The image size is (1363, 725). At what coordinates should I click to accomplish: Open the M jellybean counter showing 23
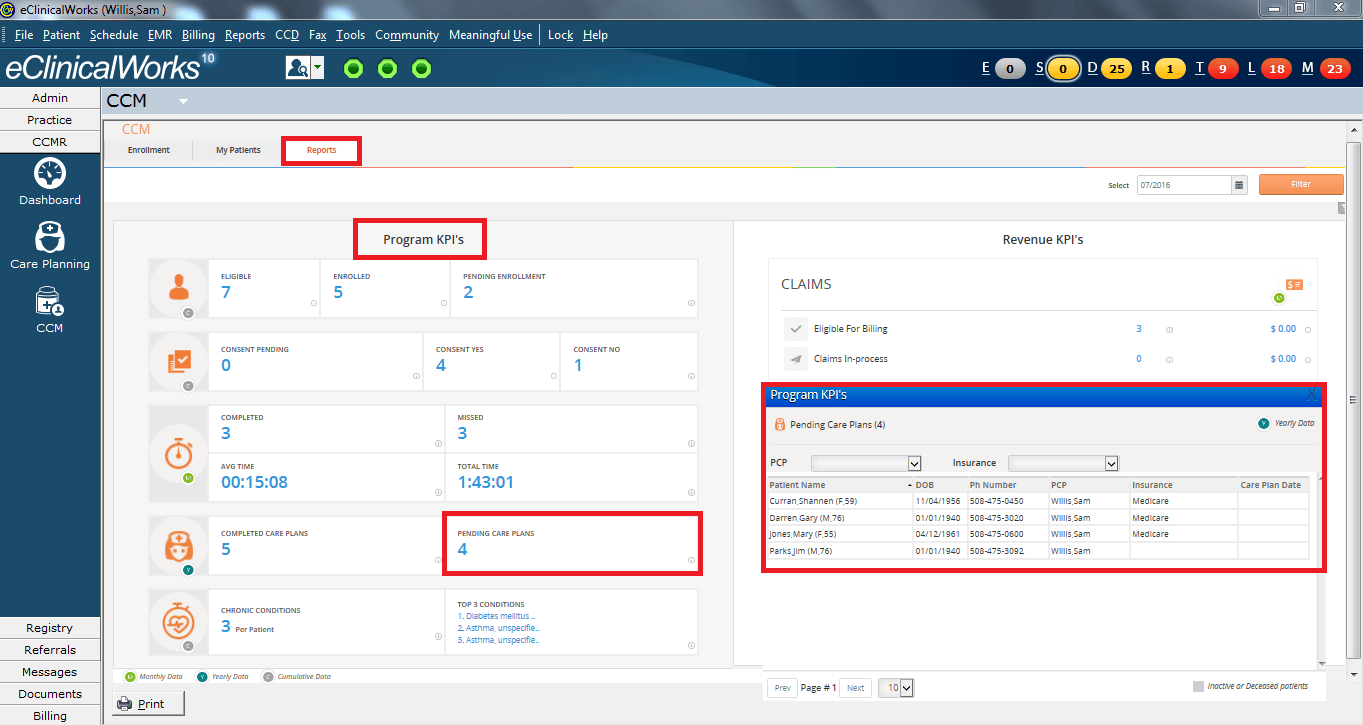[x=1334, y=69]
